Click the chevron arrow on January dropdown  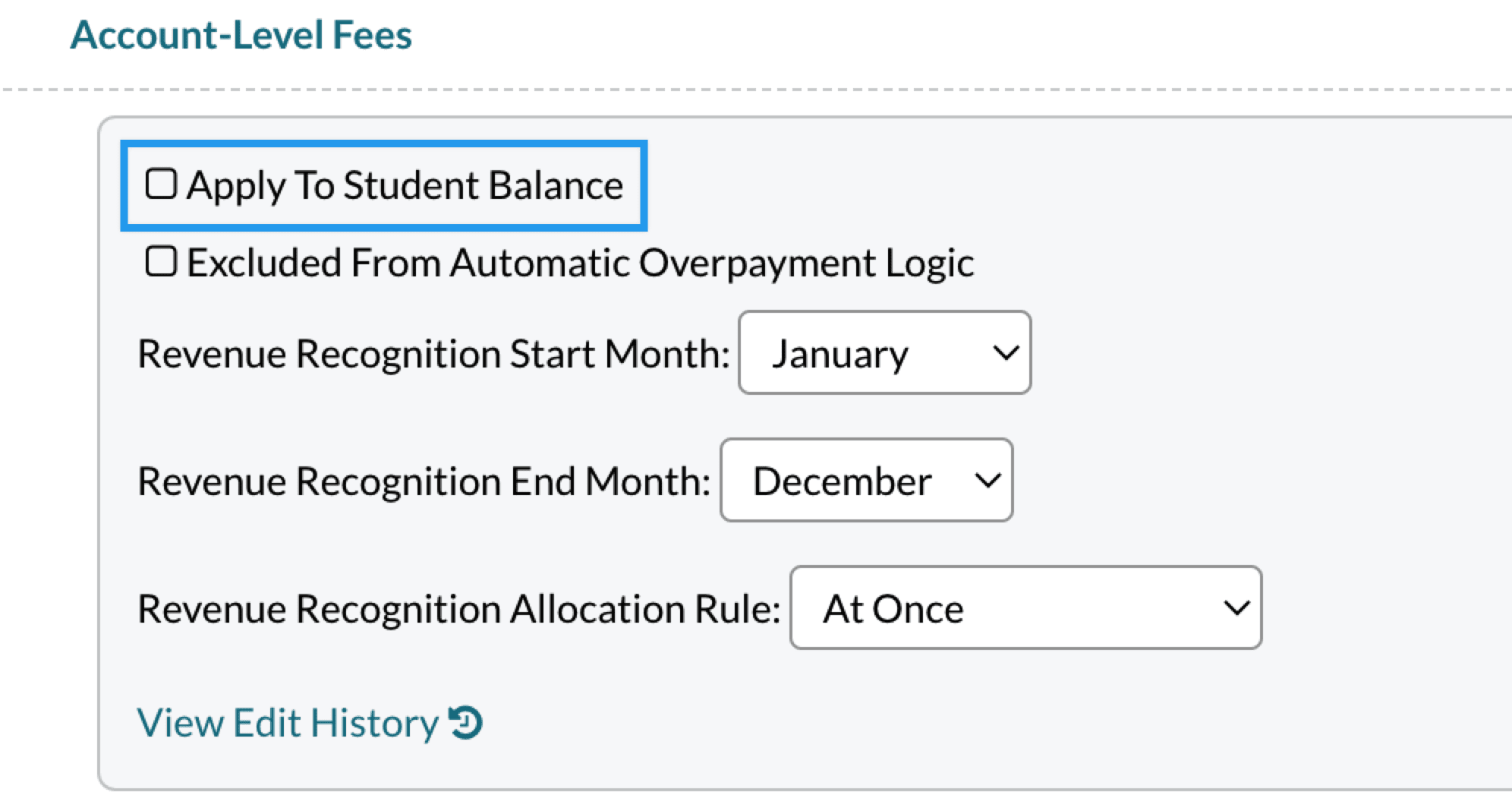[x=1006, y=352]
